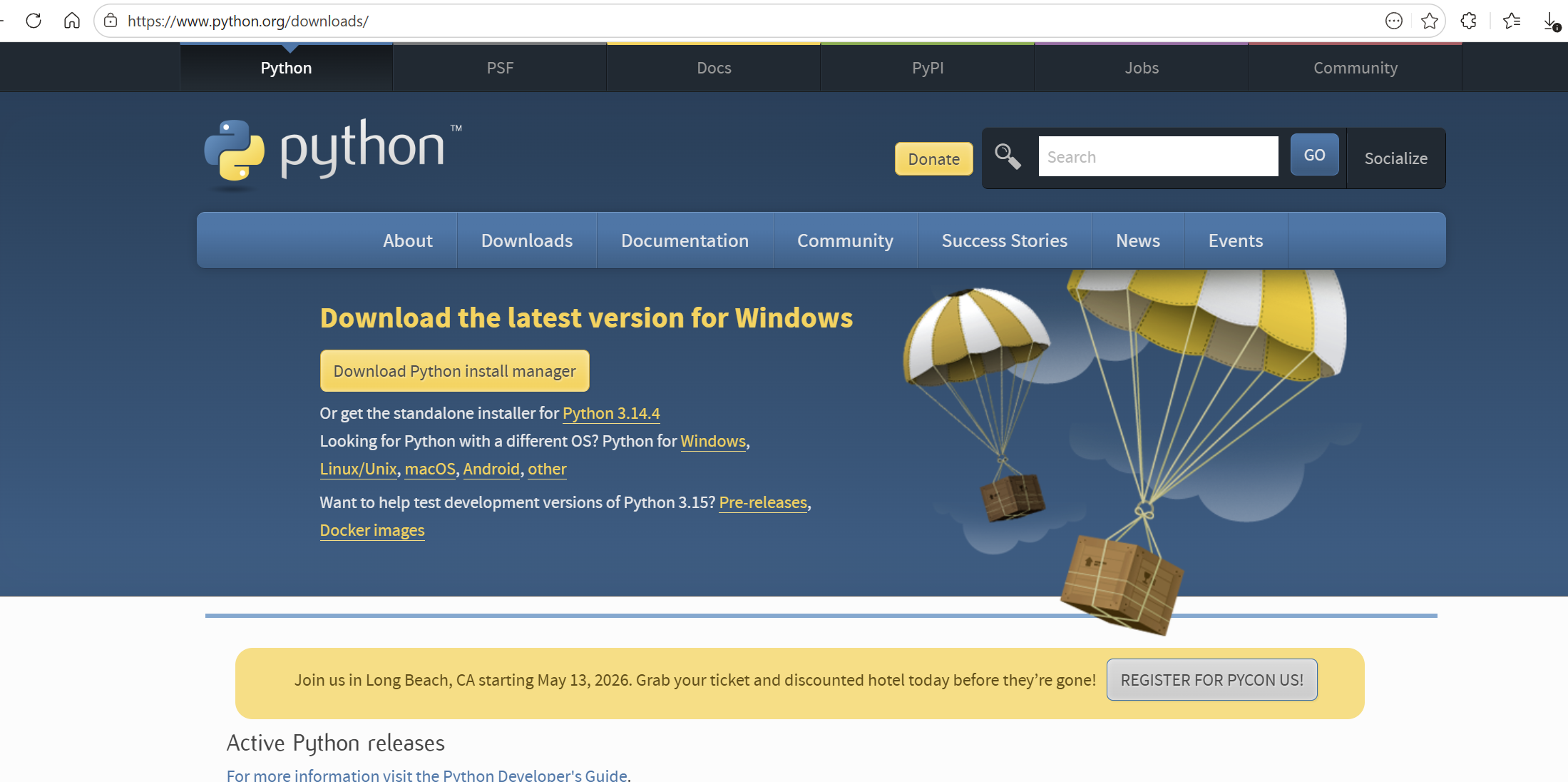This screenshot has width=1568, height=782.
Task: Focus the Search text field
Action: 1157,157
